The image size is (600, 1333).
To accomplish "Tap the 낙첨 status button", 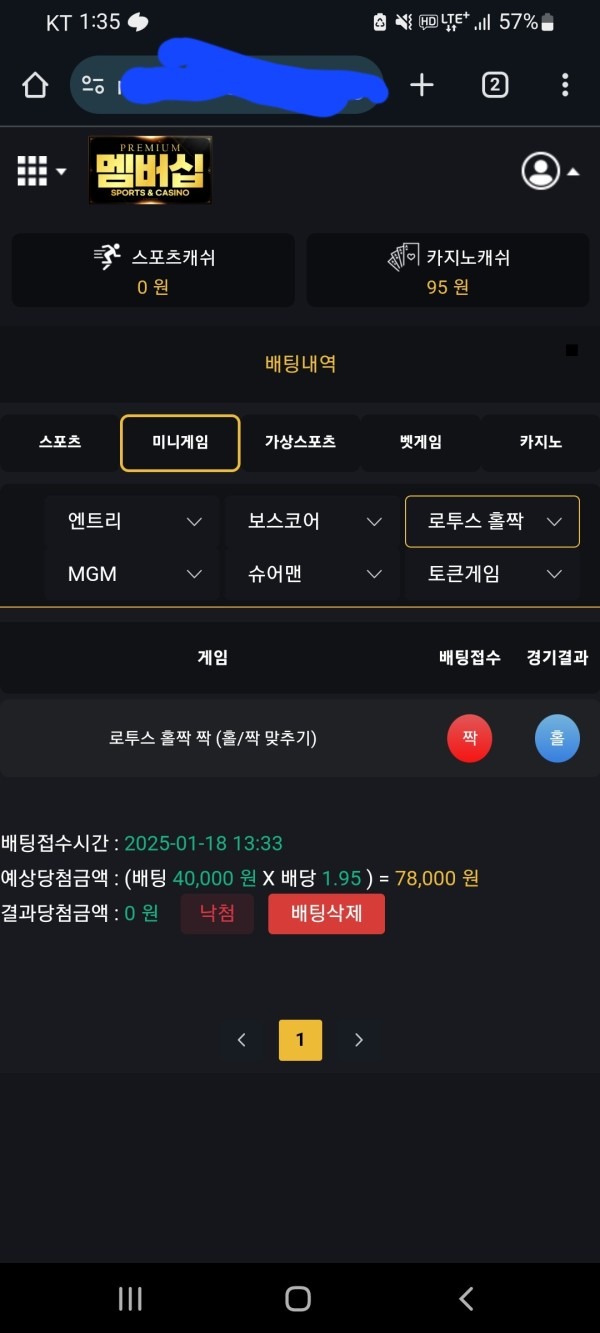I will pos(218,913).
